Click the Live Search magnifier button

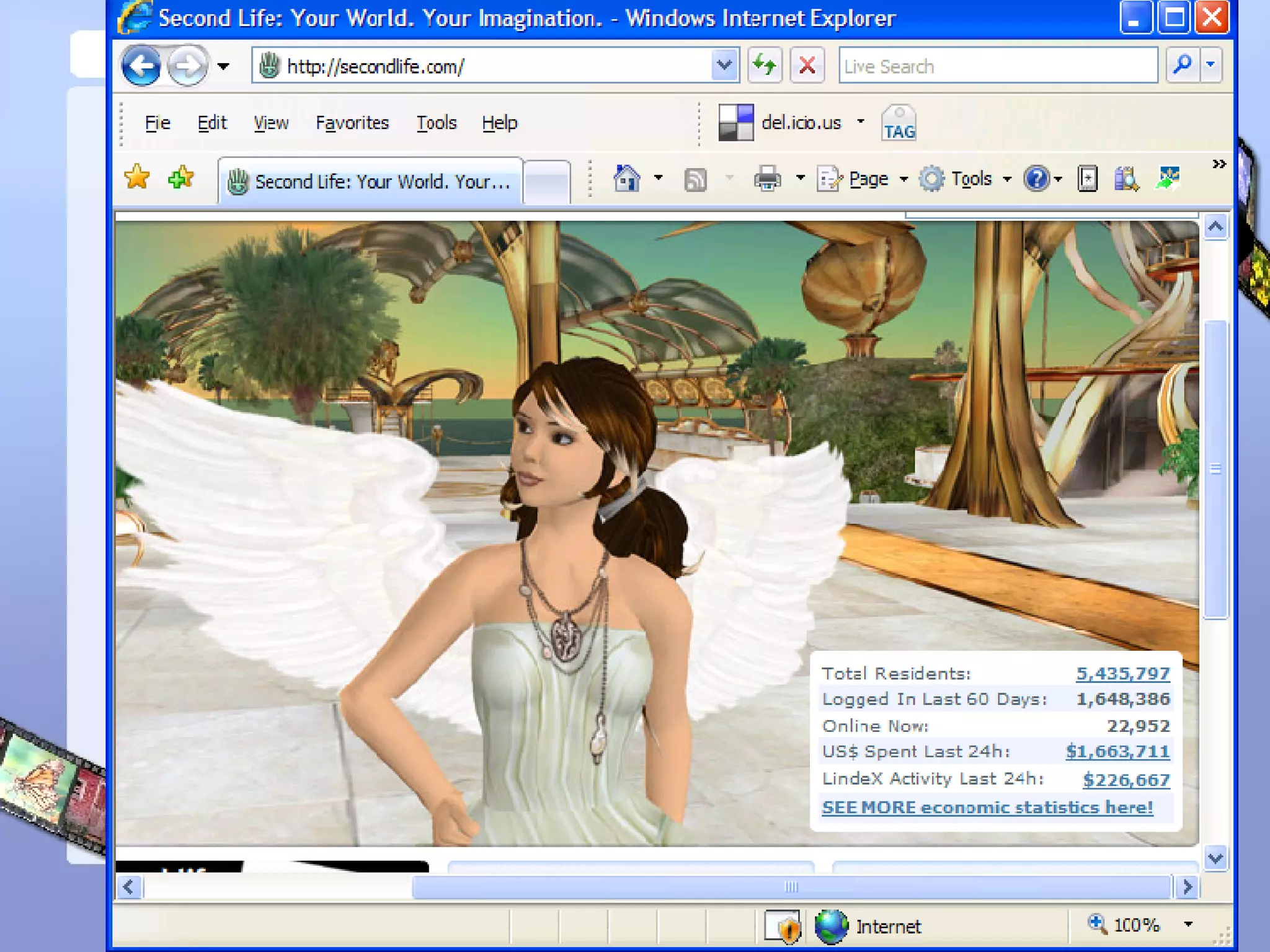pos(1183,65)
